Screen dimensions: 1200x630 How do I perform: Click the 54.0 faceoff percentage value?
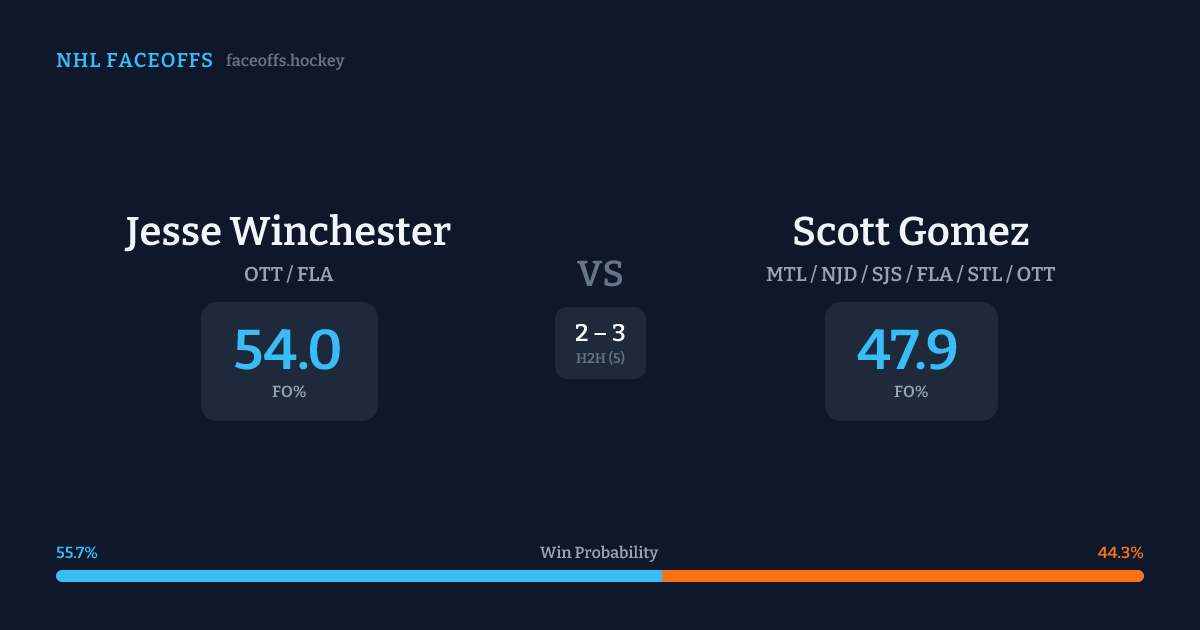click(x=288, y=350)
